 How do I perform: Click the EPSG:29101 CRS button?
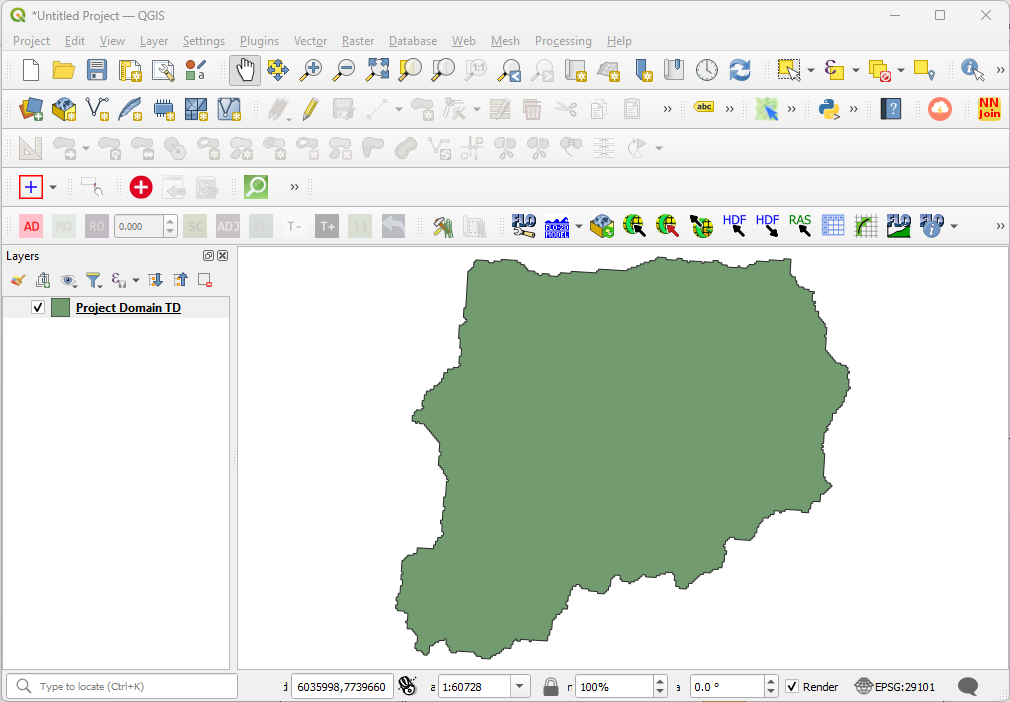(x=895, y=687)
